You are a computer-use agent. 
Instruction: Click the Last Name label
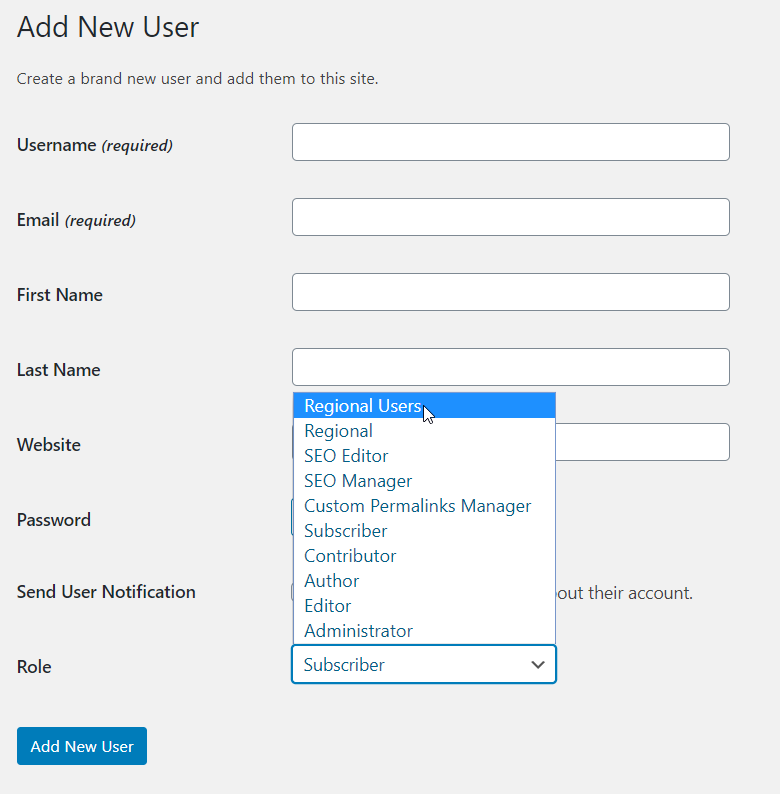(59, 370)
